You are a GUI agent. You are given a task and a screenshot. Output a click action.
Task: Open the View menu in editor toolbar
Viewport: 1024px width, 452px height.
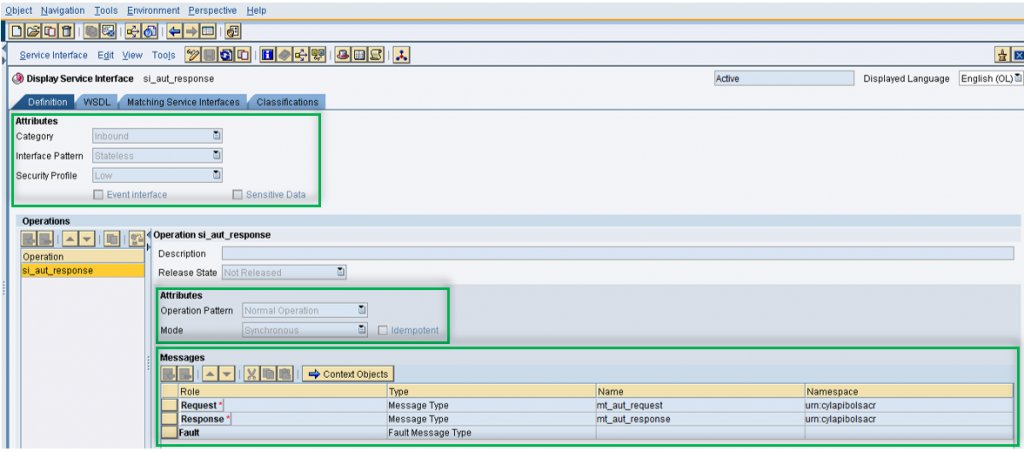click(x=133, y=56)
